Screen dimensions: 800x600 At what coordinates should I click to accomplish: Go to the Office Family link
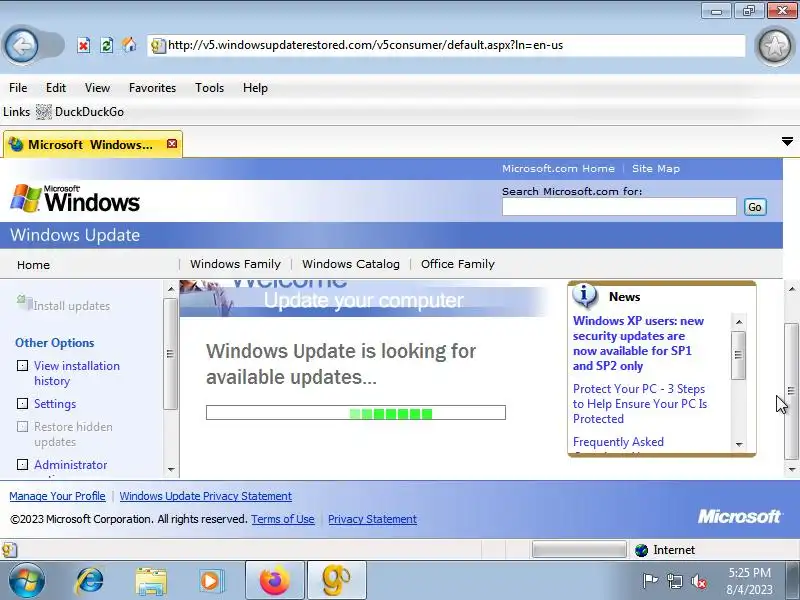coord(458,264)
